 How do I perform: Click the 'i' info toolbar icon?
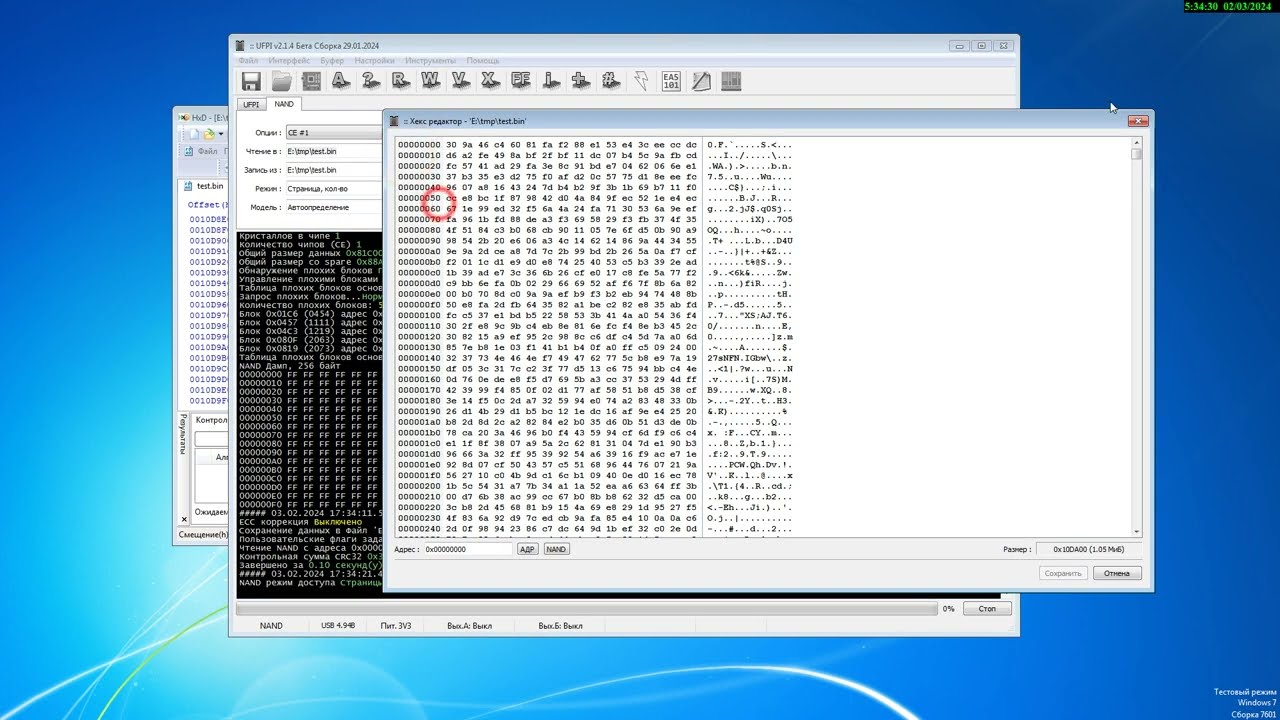pyautogui.click(x=550, y=81)
